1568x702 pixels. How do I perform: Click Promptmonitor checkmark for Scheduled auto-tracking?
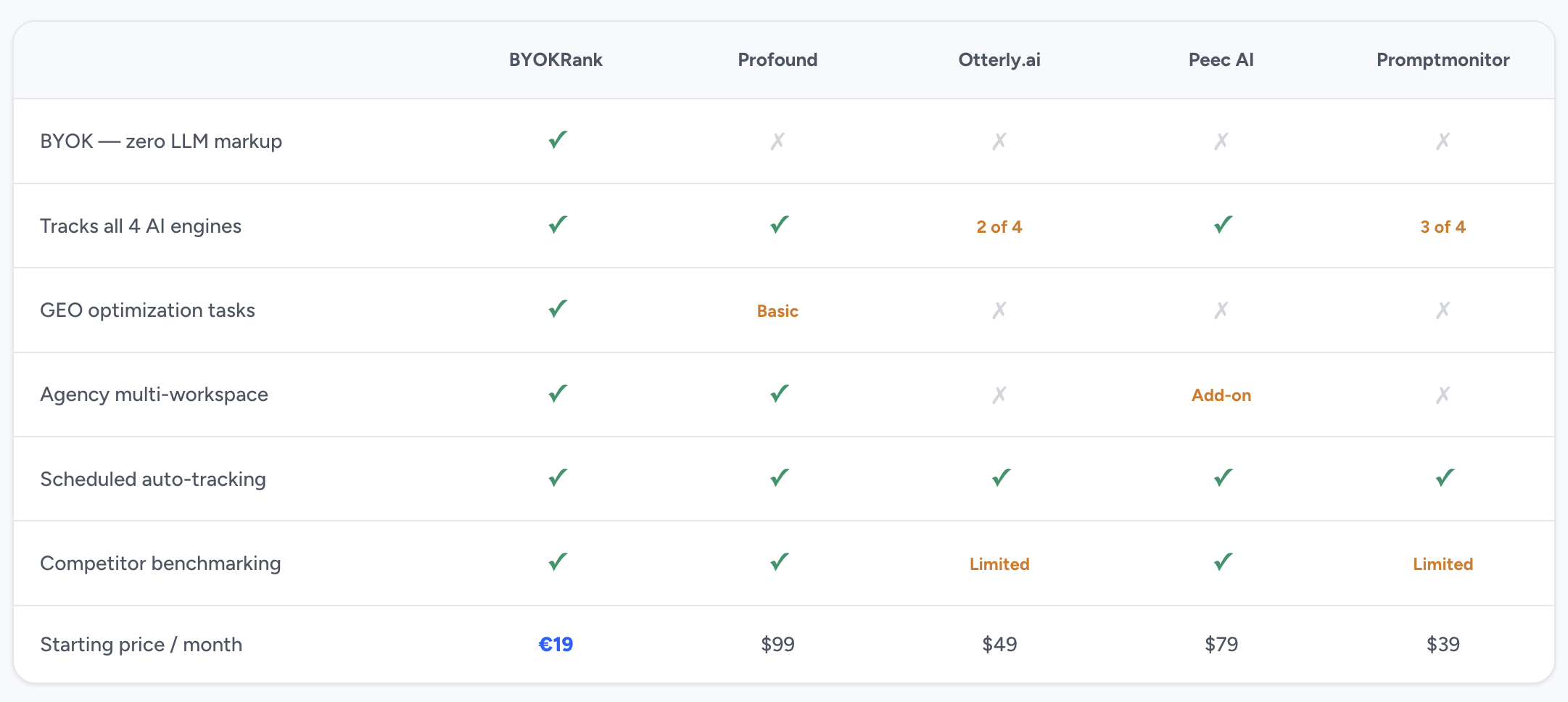[1444, 478]
